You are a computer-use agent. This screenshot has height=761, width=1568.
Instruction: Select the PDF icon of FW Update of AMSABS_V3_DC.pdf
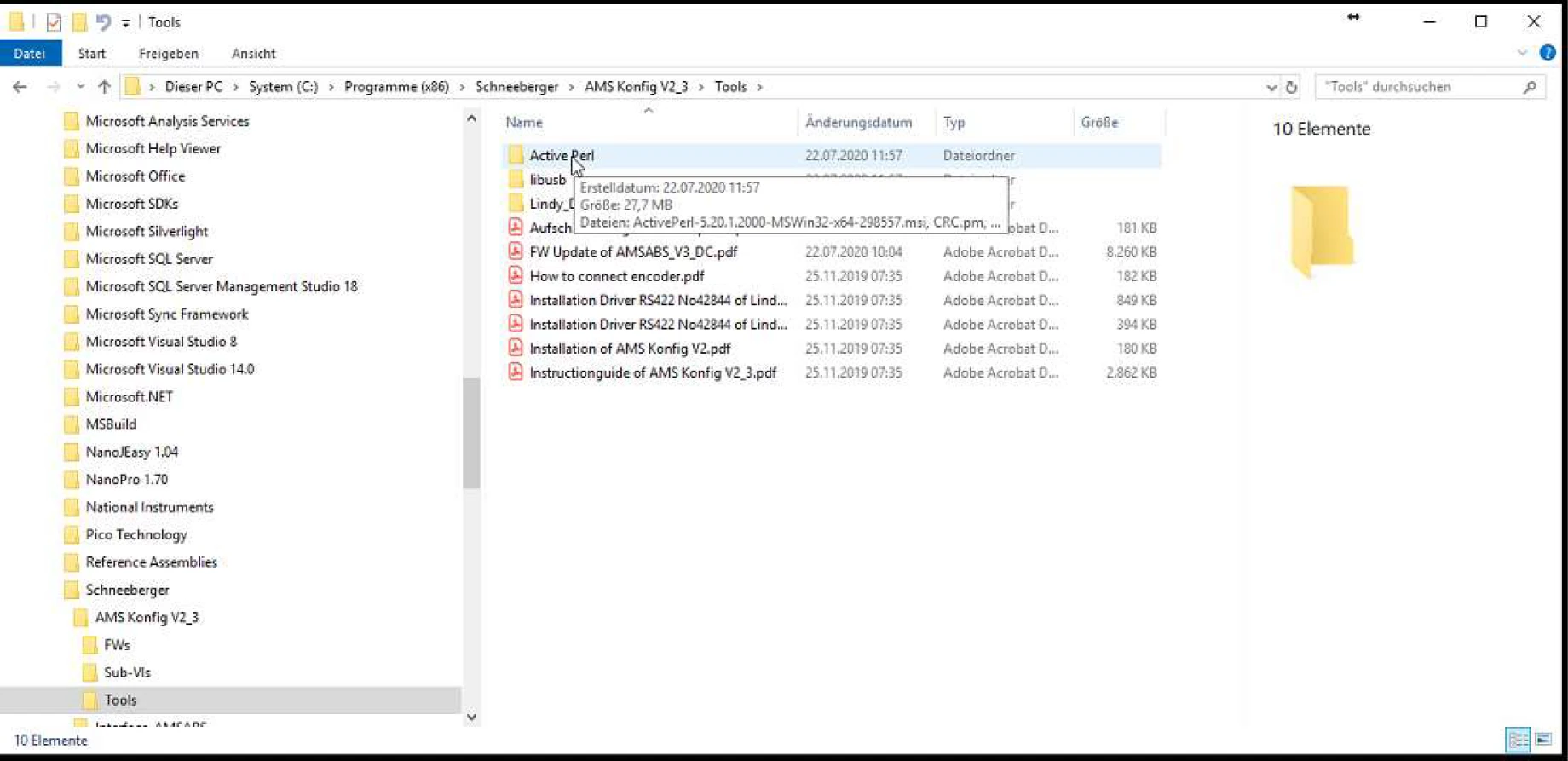516,251
